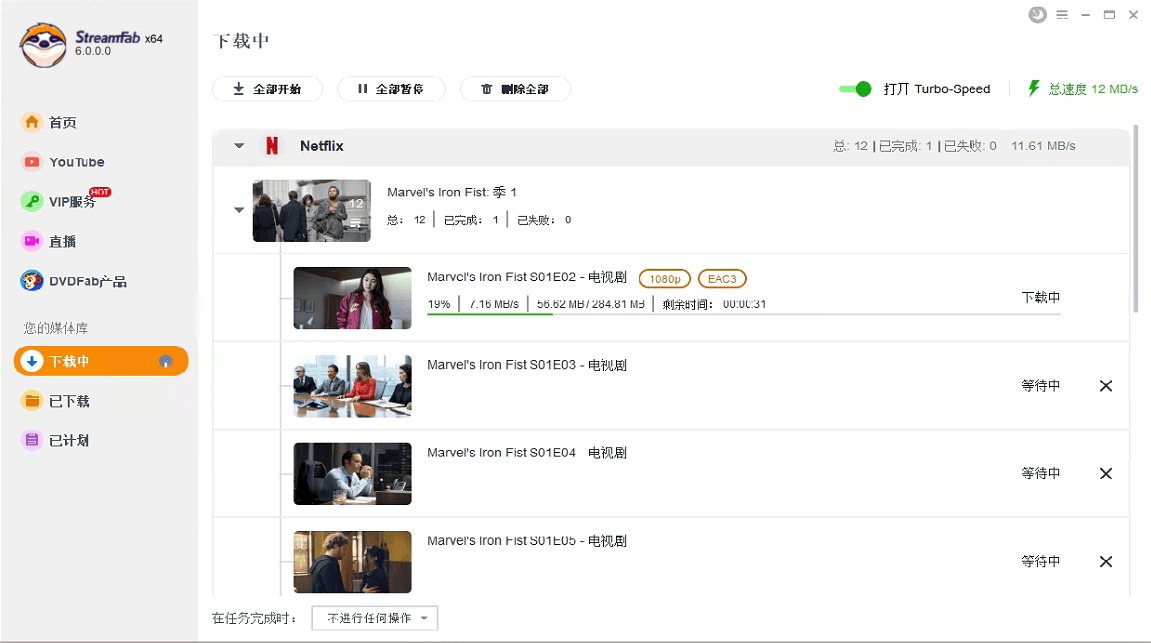Click the pink camera live icon
1151x643 pixels.
[32, 241]
